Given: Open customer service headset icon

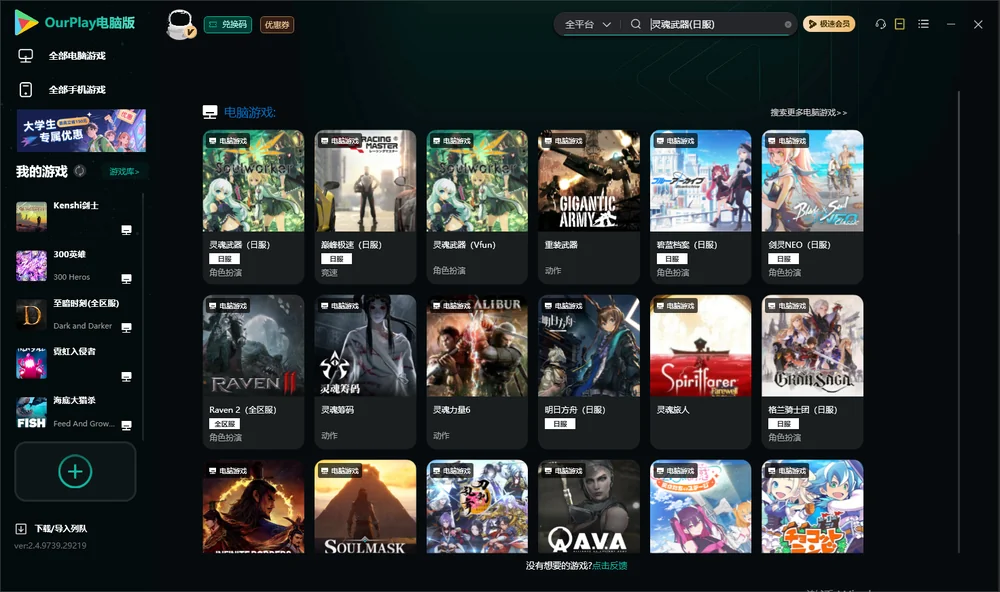Looking at the screenshot, I should pos(881,24).
